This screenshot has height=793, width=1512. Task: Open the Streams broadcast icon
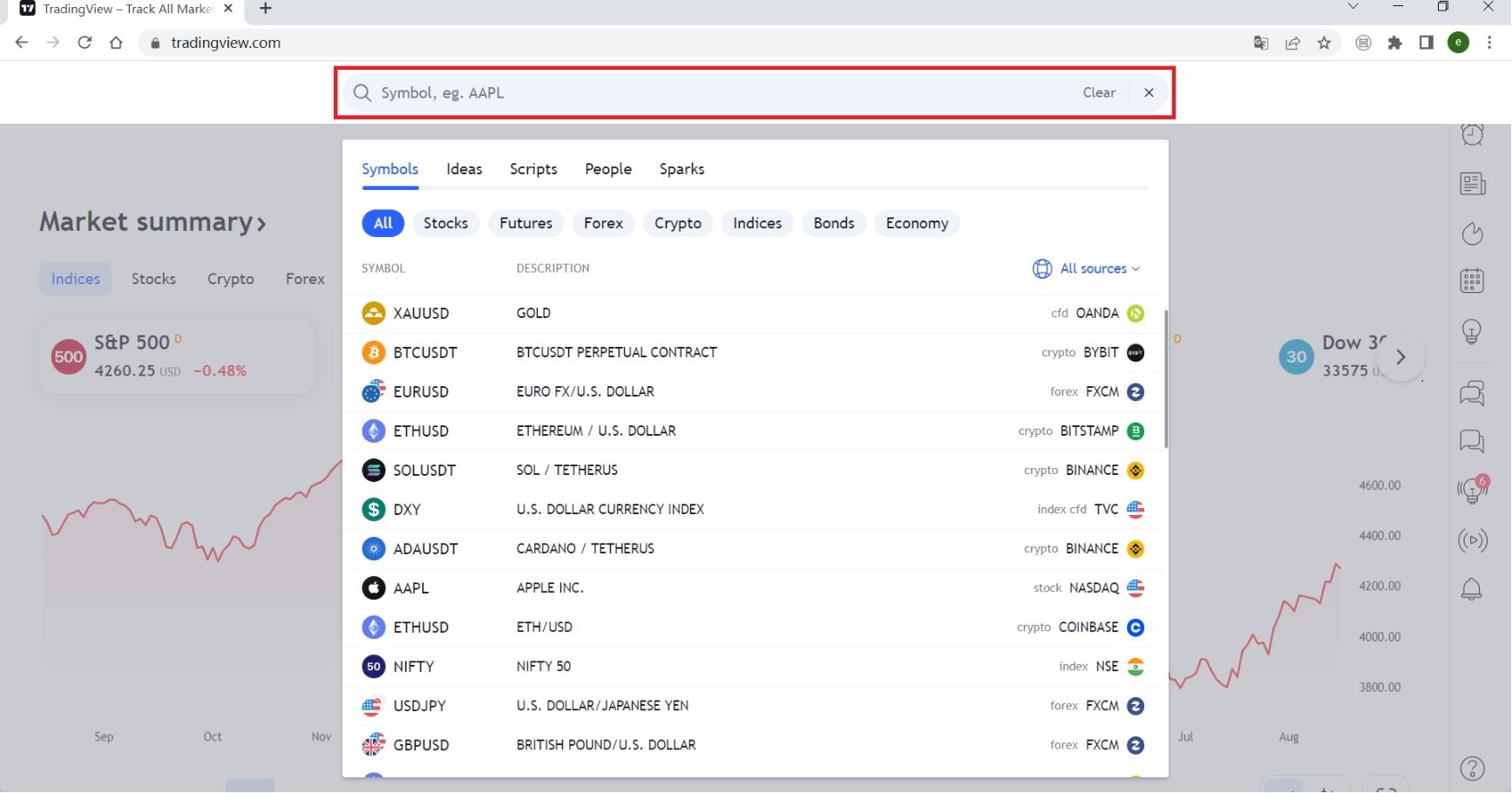(1472, 540)
